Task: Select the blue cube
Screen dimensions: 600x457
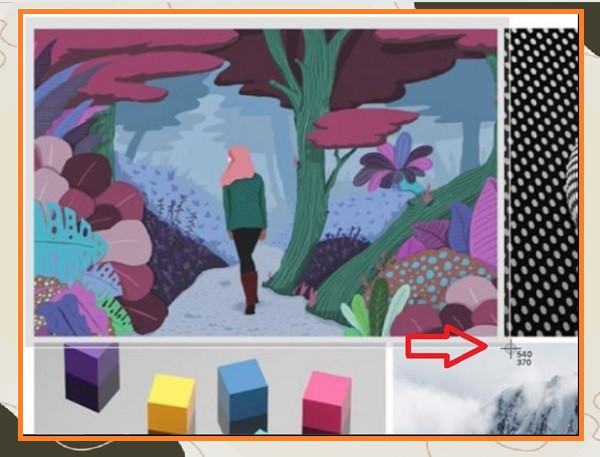Action: (243, 397)
